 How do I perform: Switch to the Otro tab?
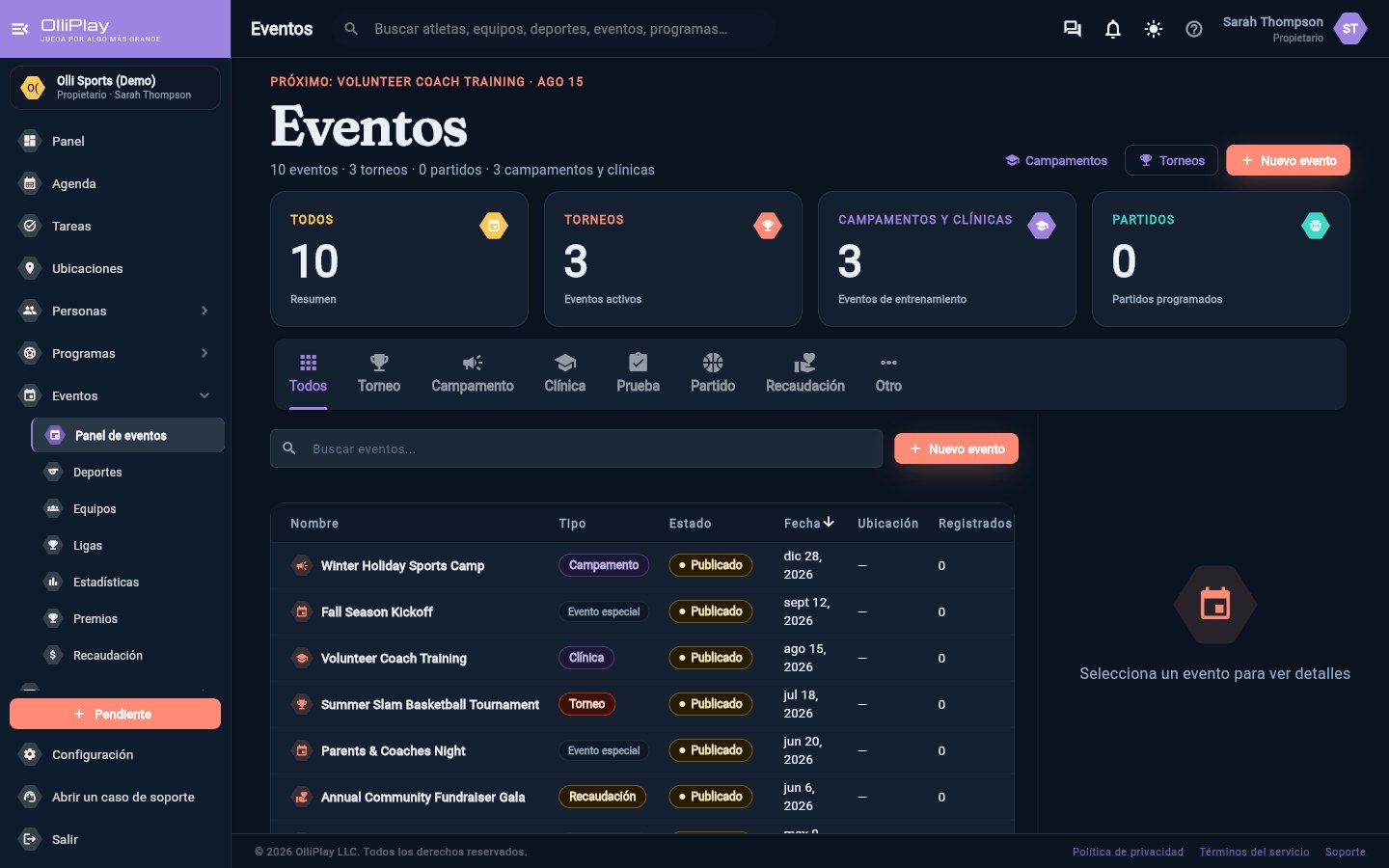888,374
